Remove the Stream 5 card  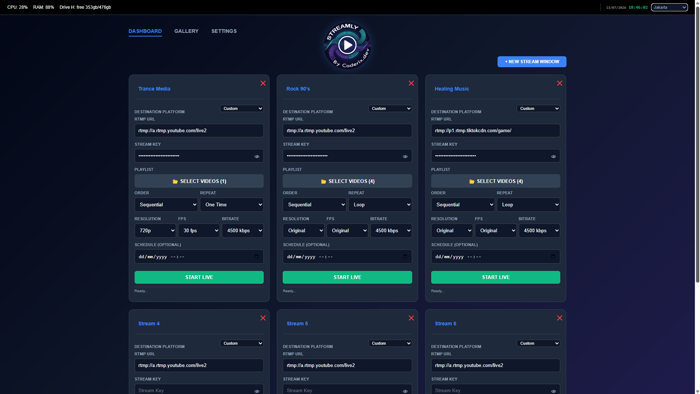point(411,318)
